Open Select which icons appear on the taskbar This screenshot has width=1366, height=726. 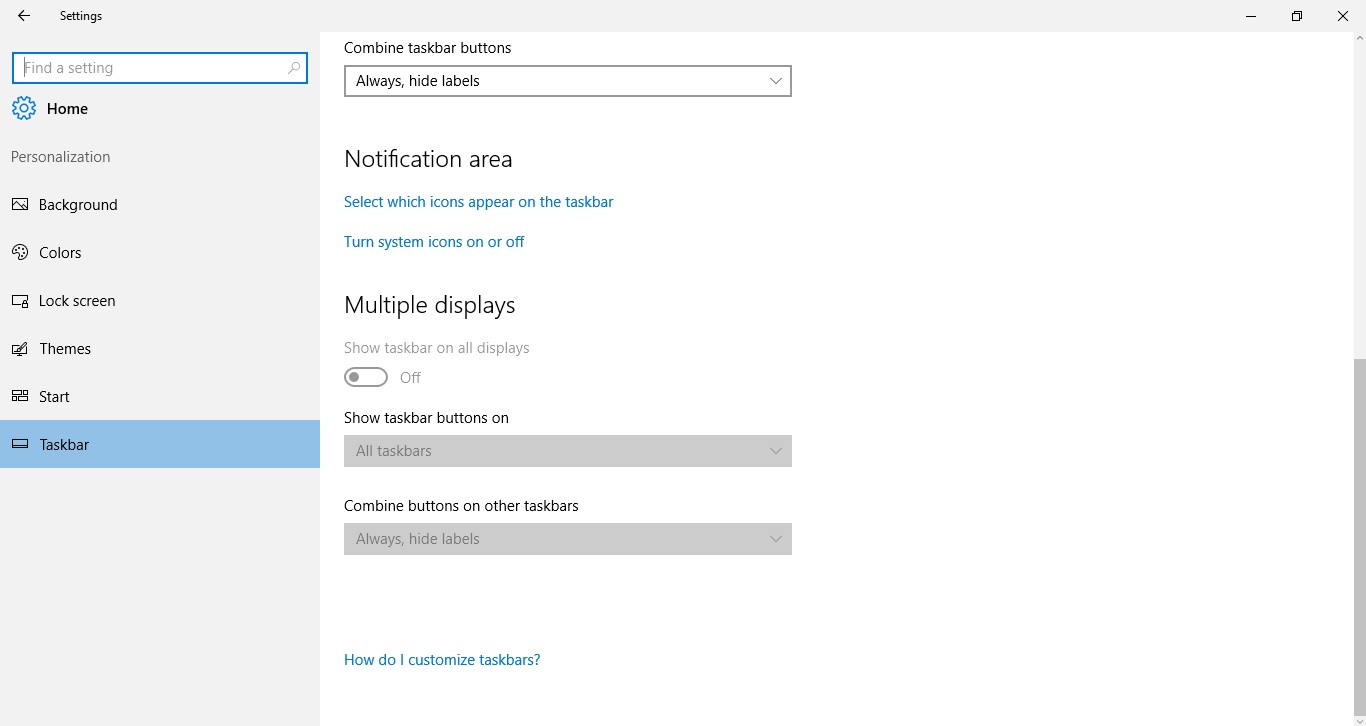pos(478,201)
